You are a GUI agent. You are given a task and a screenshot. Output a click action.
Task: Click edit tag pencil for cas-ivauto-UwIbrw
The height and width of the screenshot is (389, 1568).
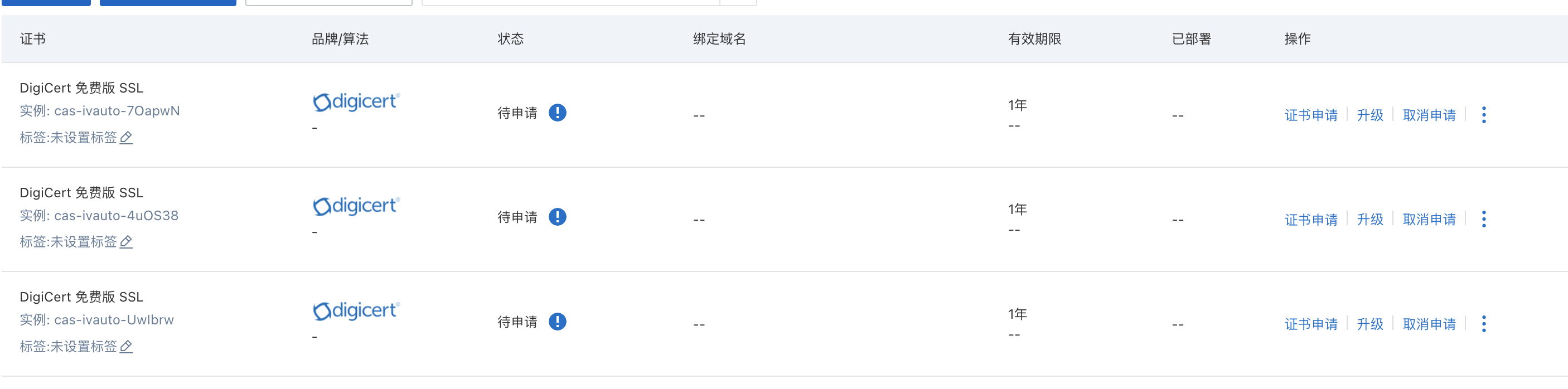[x=126, y=347]
